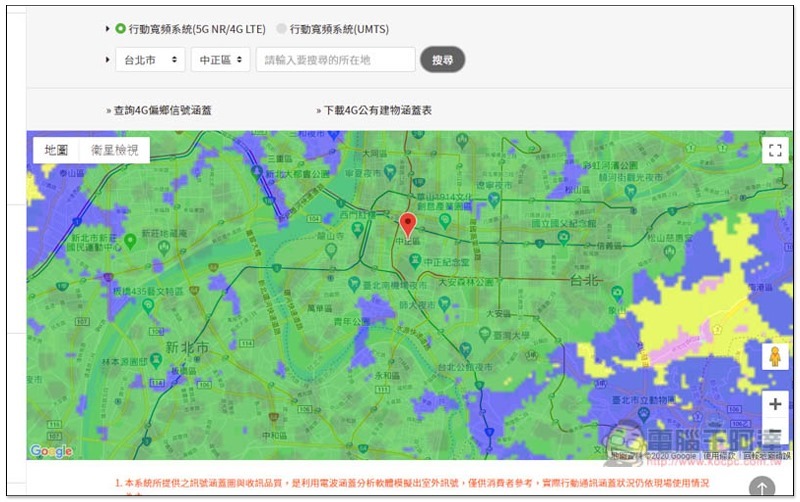
Task: Open 下載4G公有建物涵蓋表 link
Action: [378, 110]
